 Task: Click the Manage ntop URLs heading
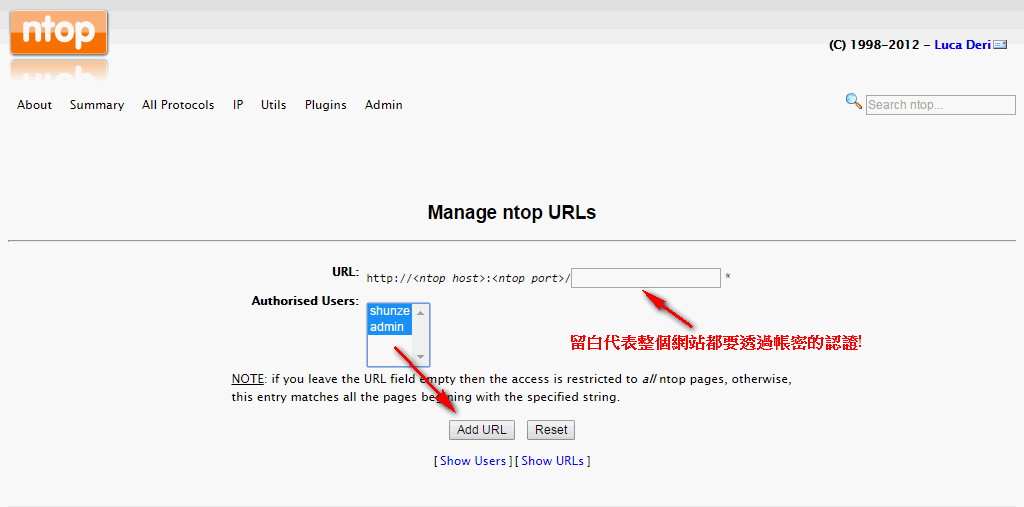pyautogui.click(x=512, y=212)
